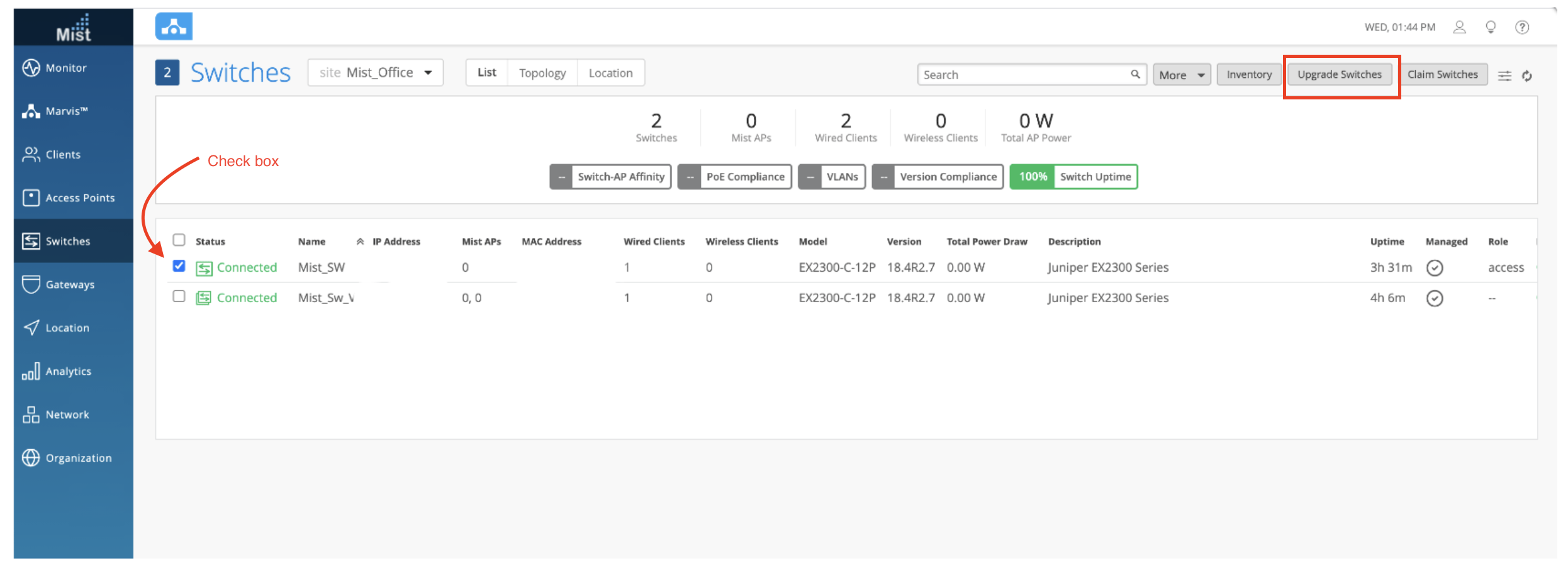Sort table by MAC Address column header
Image resolution: width=1568 pixels, height=570 pixels.
pyautogui.click(x=551, y=242)
